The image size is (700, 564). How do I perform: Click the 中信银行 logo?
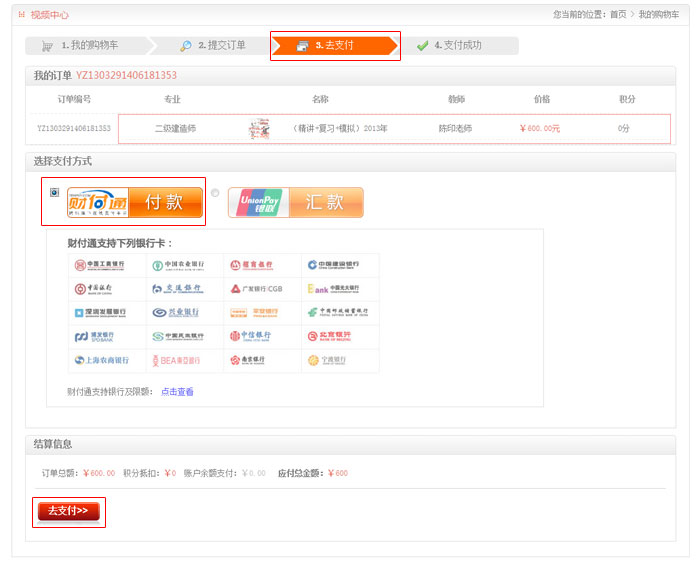[250, 336]
